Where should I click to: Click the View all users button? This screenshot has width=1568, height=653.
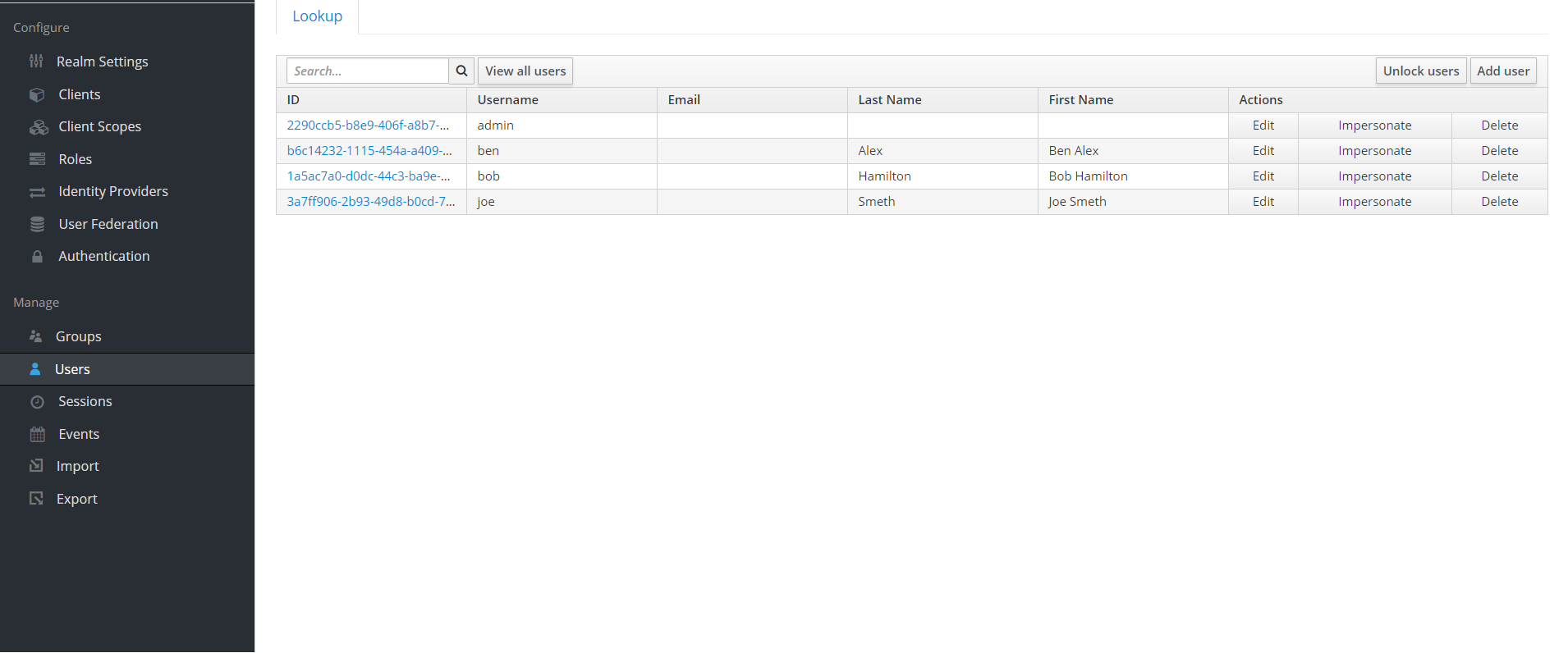click(x=525, y=71)
